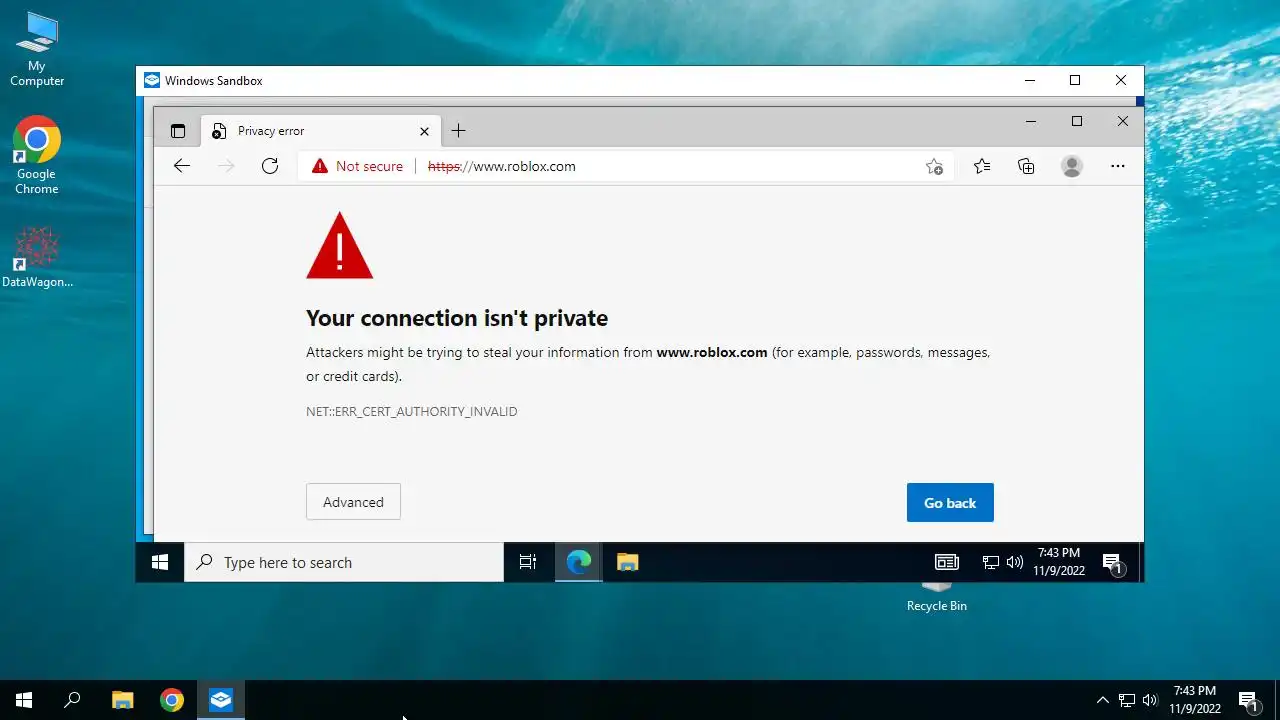Image resolution: width=1280 pixels, height=720 pixels.
Task: Click host taskbar clock and date
Action: pyautogui.click(x=1195, y=700)
